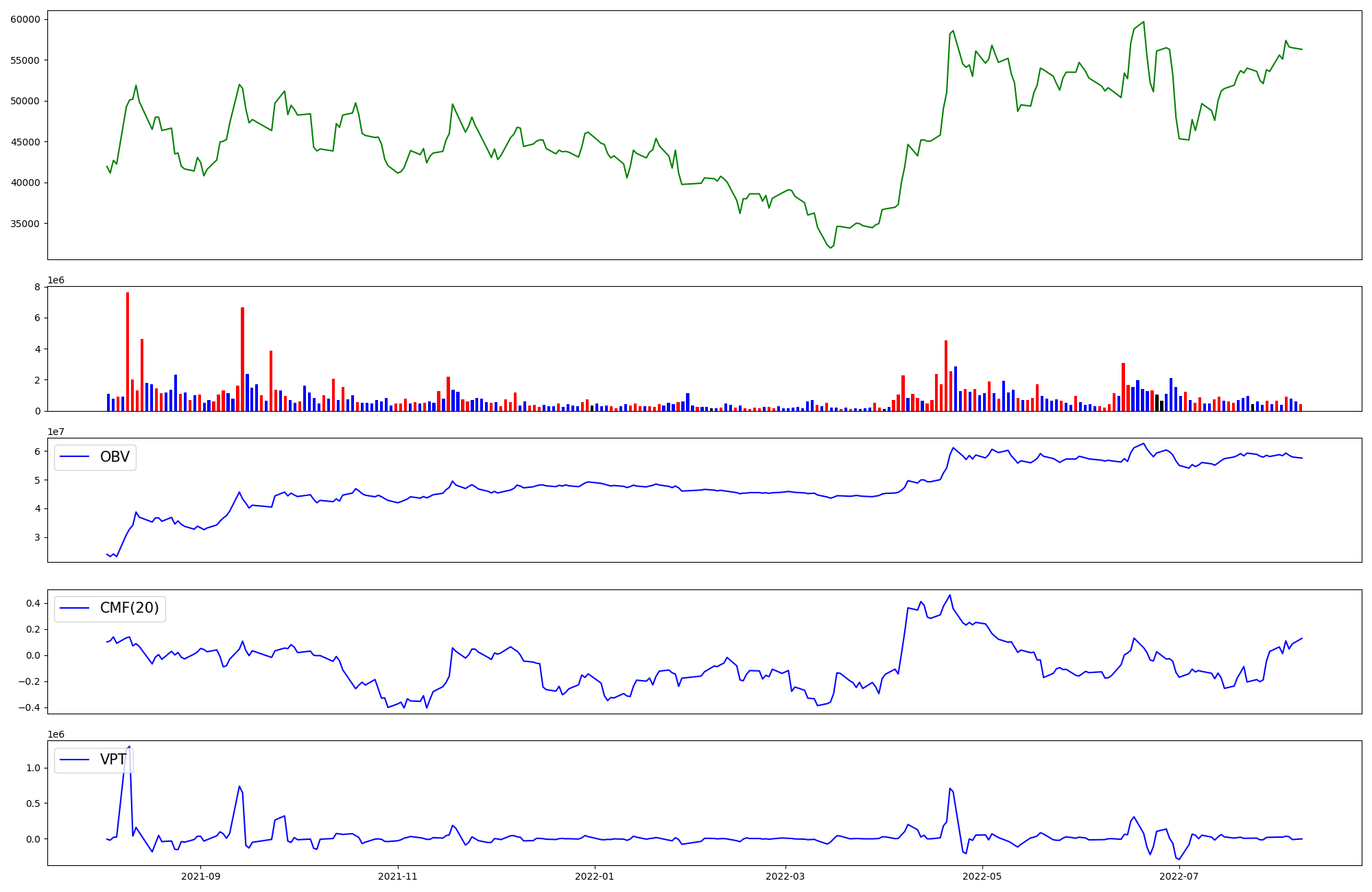1372x892 pixels.
Task: Click the OBV legend label
Action: (115, 457)
